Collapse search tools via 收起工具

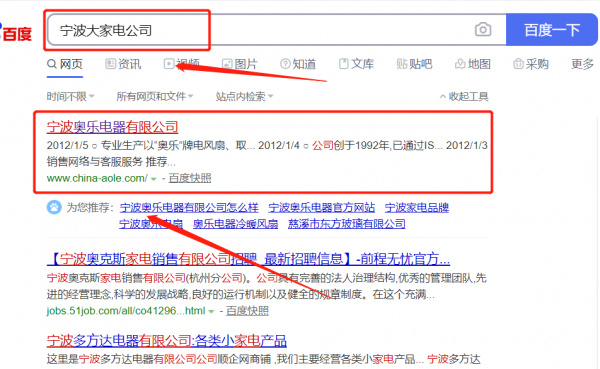(464, 96)
